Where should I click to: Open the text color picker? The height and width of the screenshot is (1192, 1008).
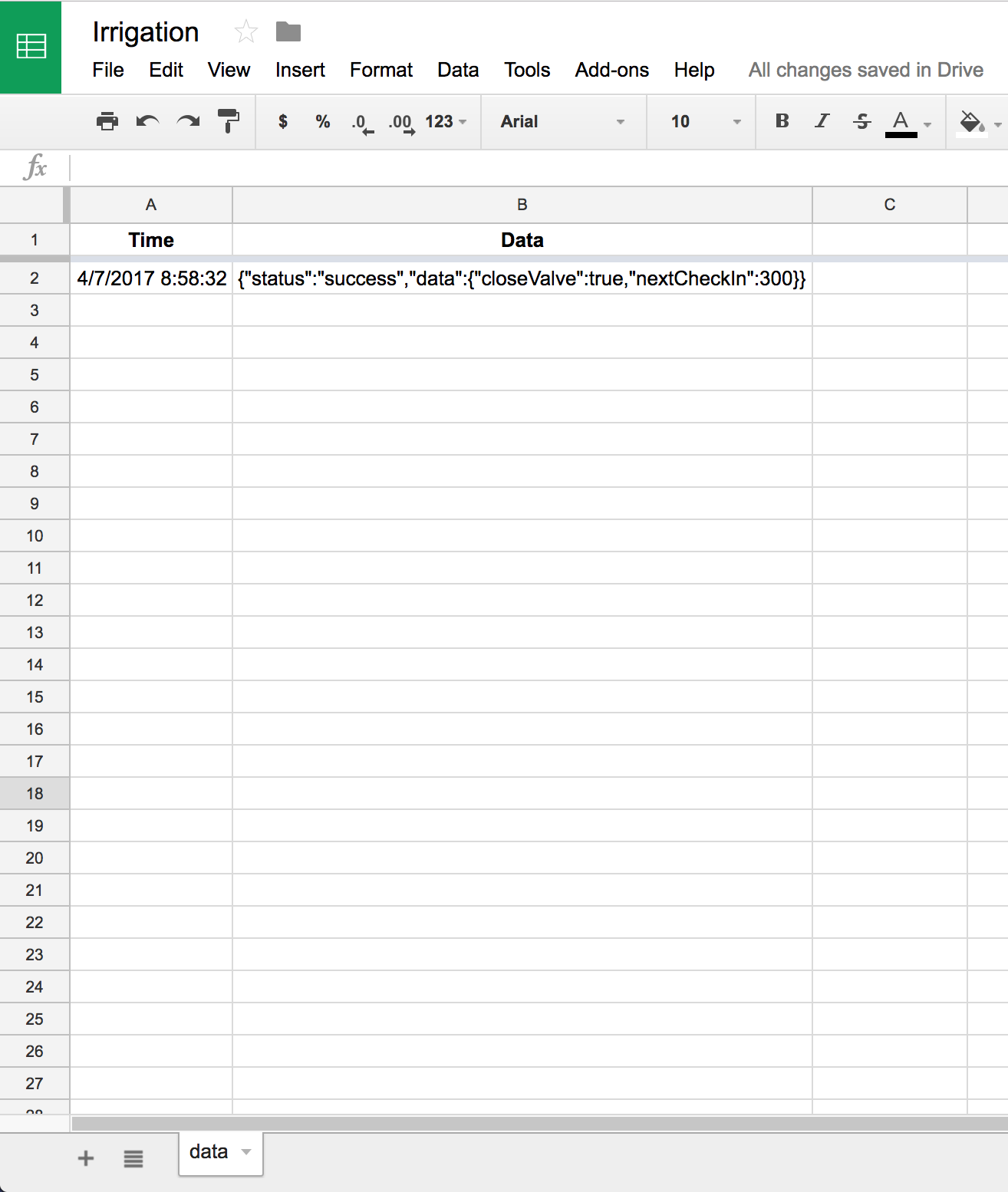pyautogui.click(x=908, y=123)
